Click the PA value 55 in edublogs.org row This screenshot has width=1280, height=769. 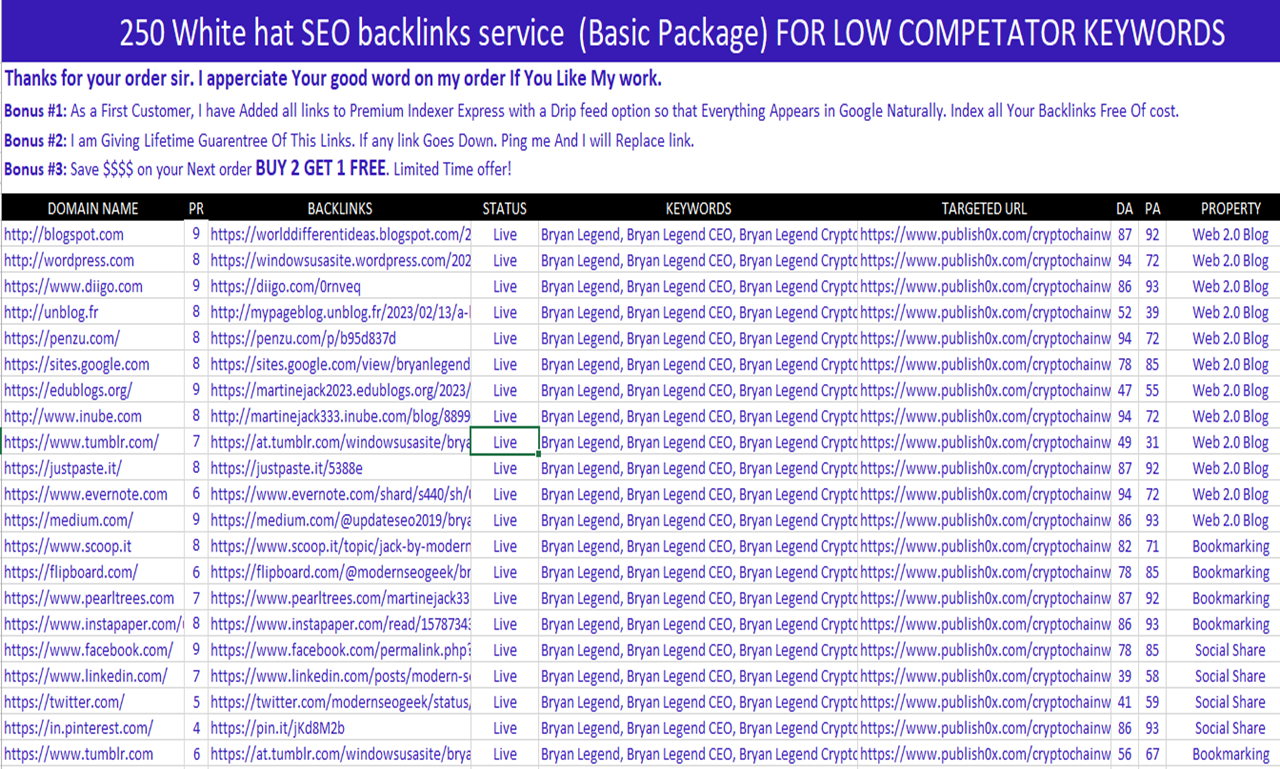1153,390
